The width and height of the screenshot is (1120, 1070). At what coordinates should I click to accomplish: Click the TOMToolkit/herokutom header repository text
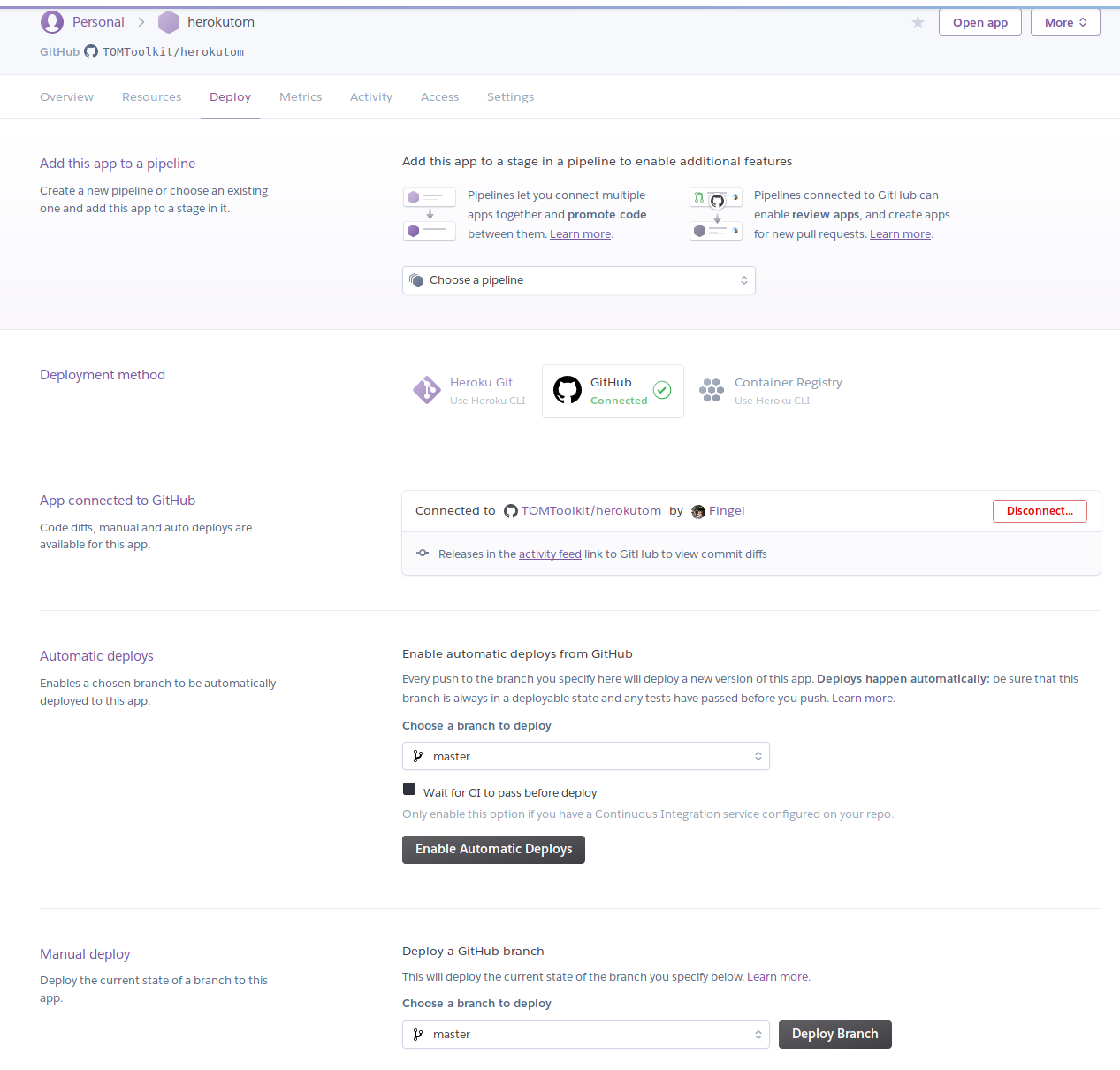point(173,52)
